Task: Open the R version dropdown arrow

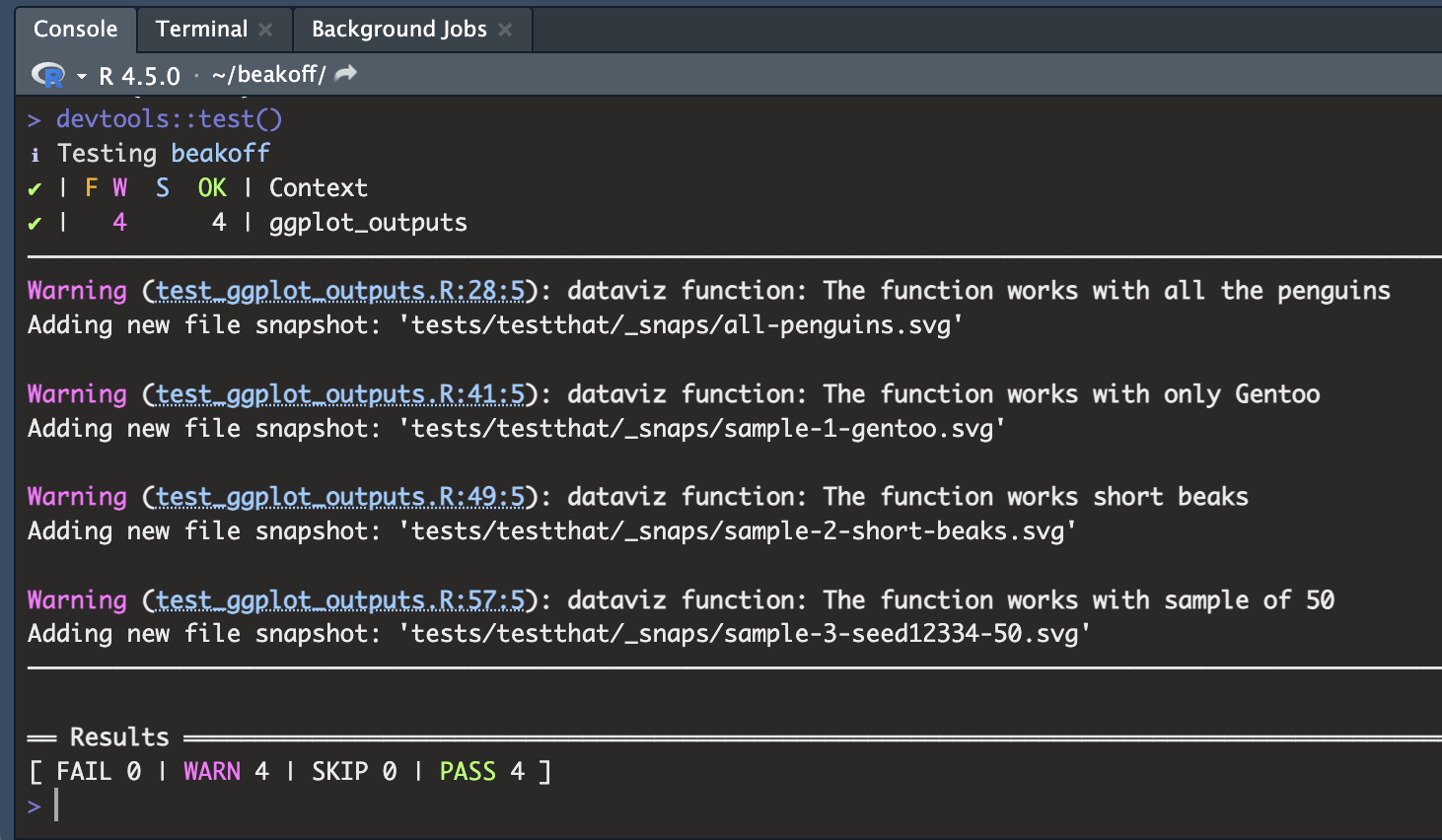Action: (81, 76)
